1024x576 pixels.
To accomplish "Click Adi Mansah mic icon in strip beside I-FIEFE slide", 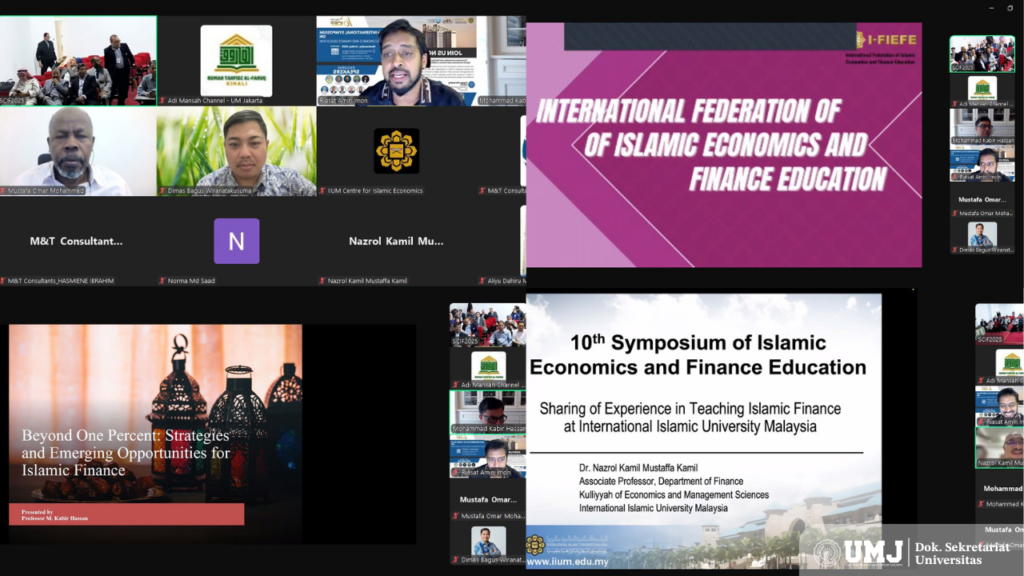I will tap(955, 104).
